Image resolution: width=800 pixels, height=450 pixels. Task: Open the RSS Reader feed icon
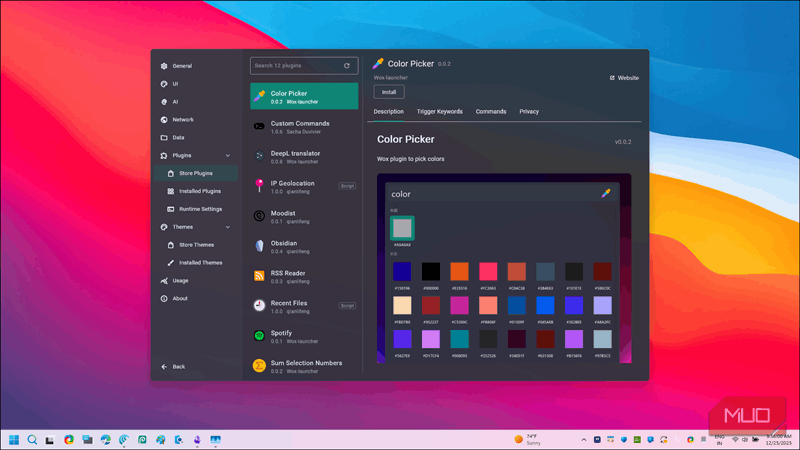point(259,276)
